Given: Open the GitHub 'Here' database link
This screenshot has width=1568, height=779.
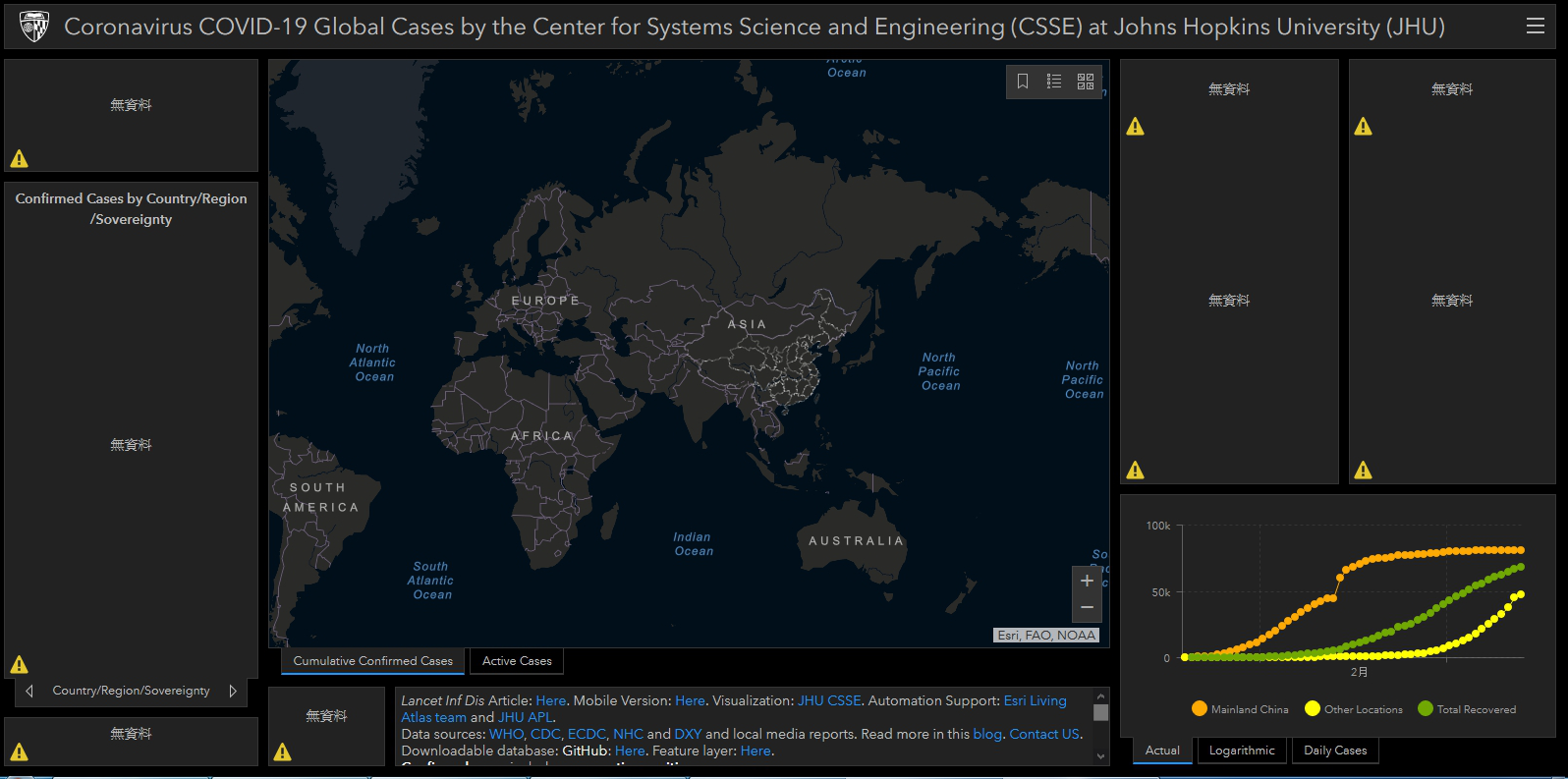Looking at the screenshot, I should click(x=630, y=751).
